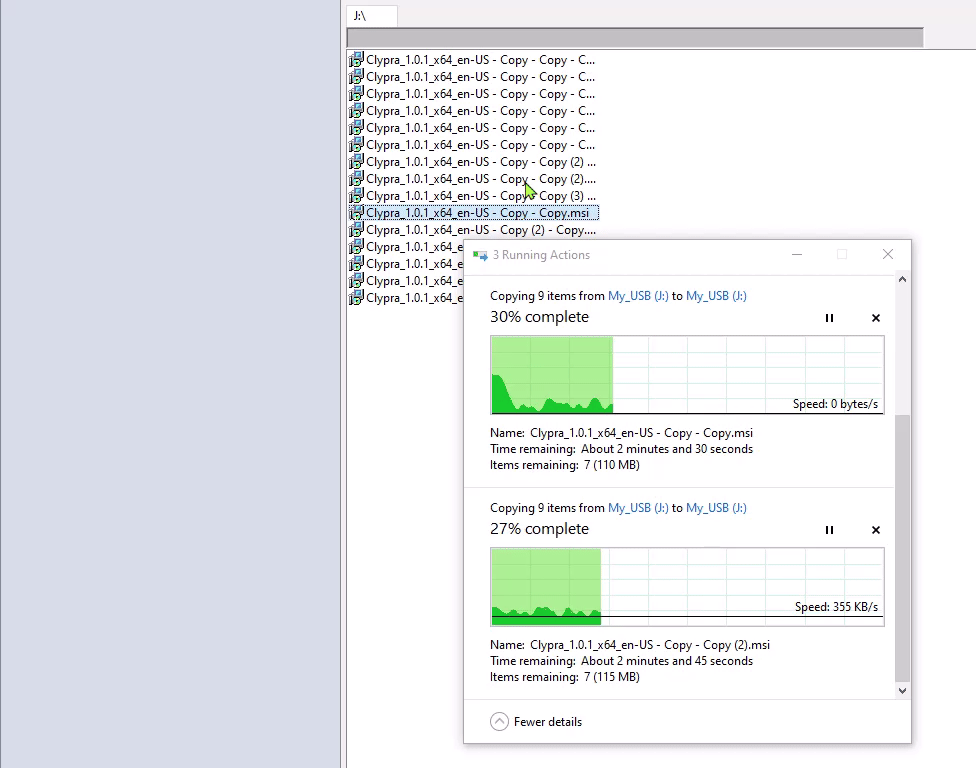Click Items remaining 7 (115 MB) text
Image resolution: width=976 pixels, height=768 pixels.
565,677
